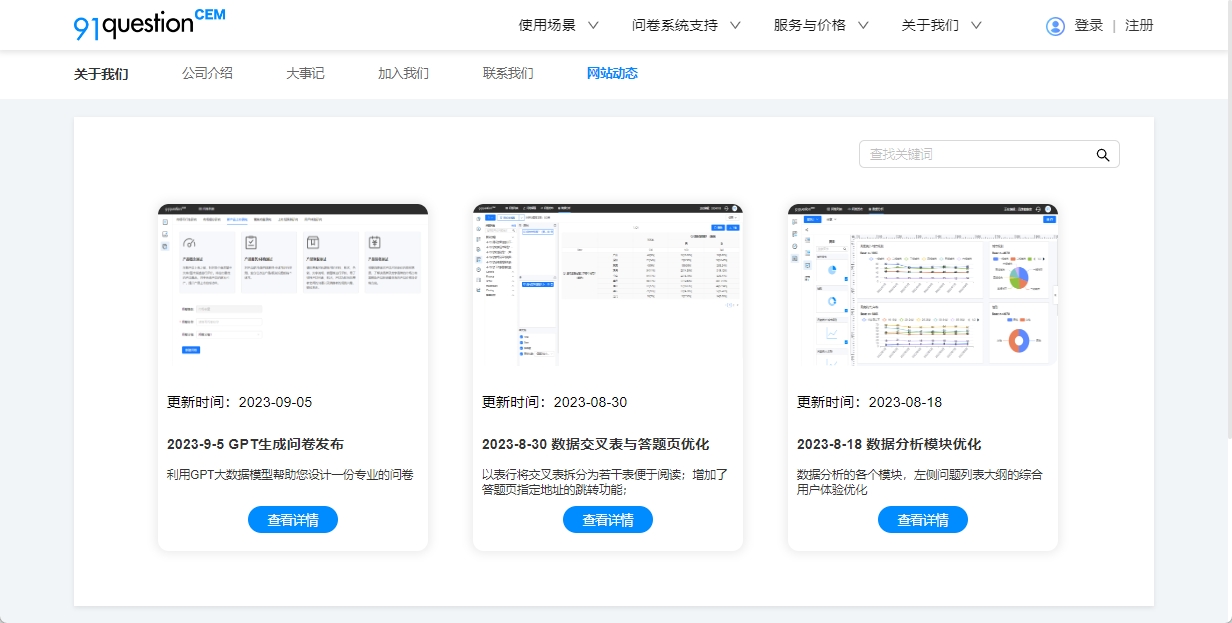Expand the 关于我们 dropdown chevron
This screenshot has width=1232, height=623.
976,25
